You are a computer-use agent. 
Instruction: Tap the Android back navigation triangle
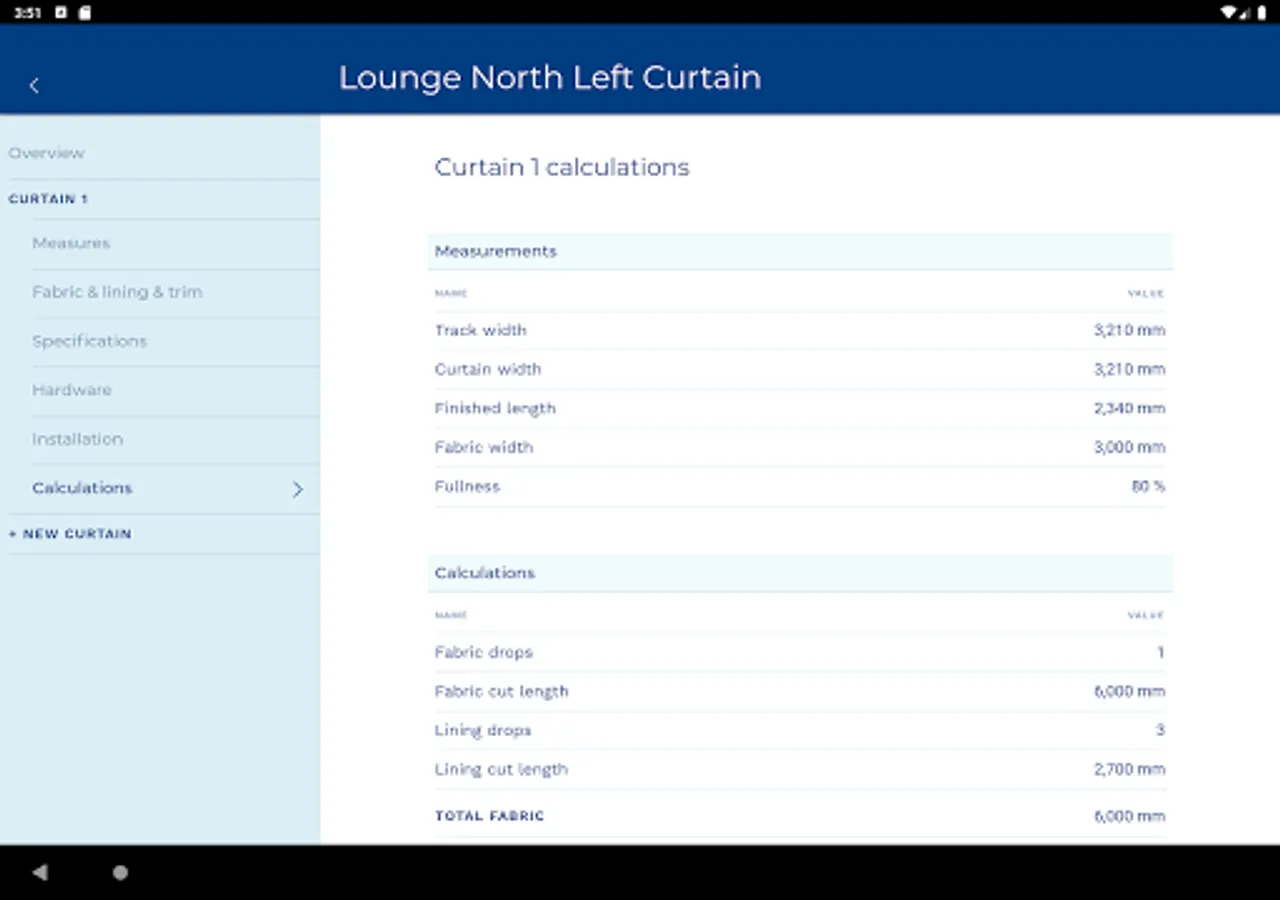[40, 872]
